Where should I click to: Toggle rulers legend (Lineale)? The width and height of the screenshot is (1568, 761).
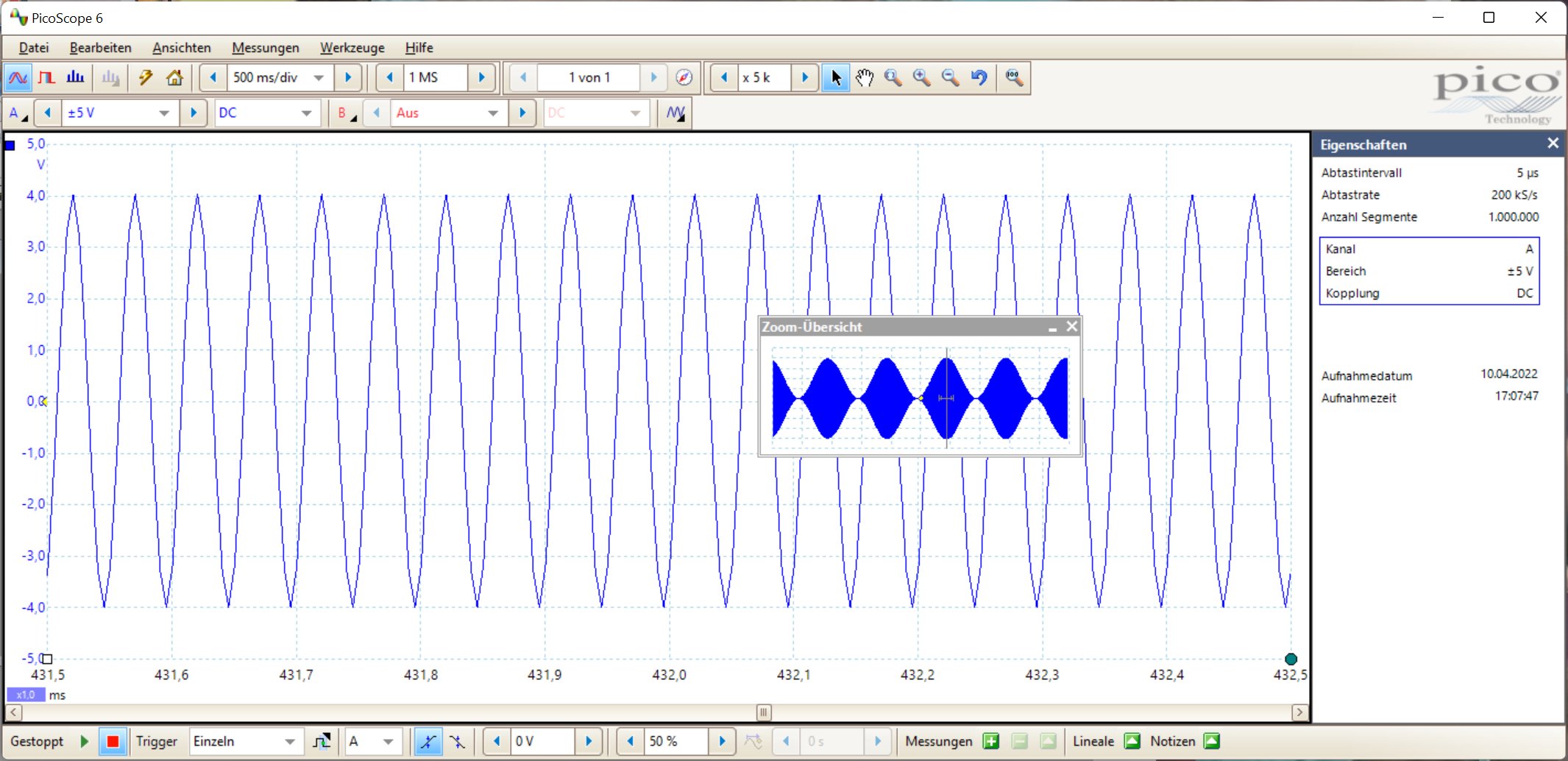[1132, 741]
